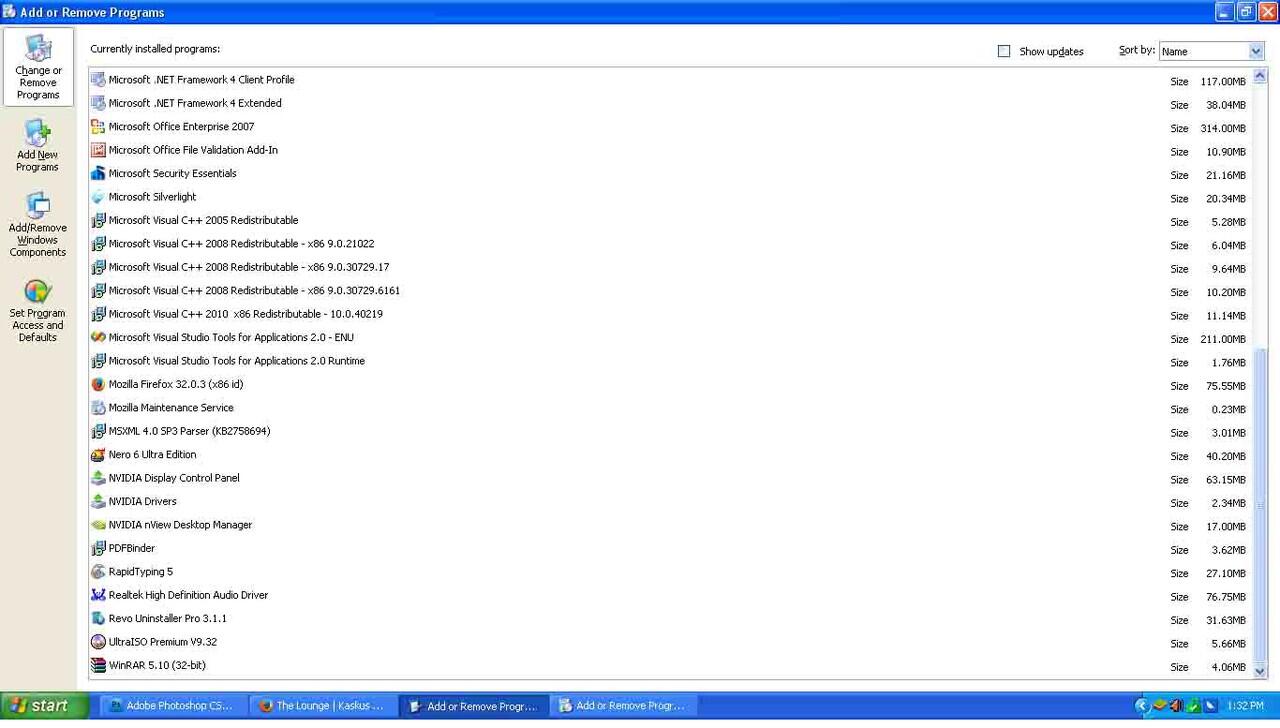Select Visual C++ 2008 Redistributable 9.0.21022 entry
Image resolution: width=1280 pixels, height=728 pixels.
[x=241, y=244]
